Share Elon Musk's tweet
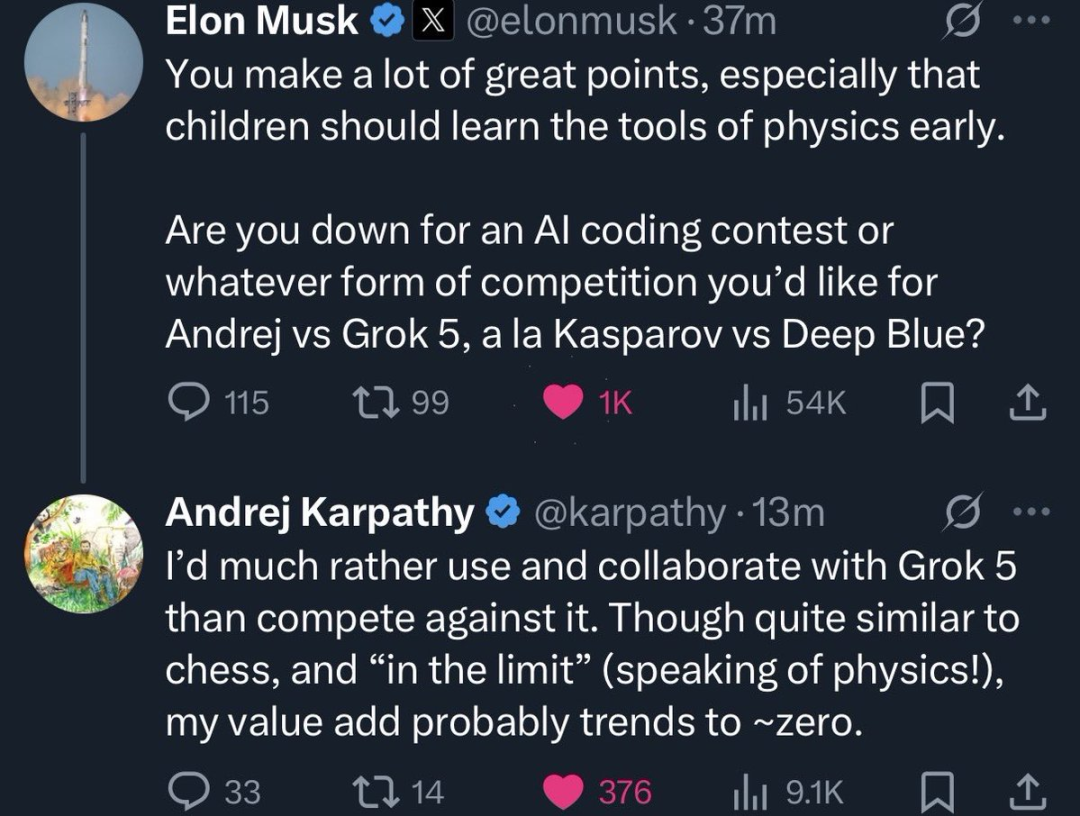 click(x=1029, y=401)
